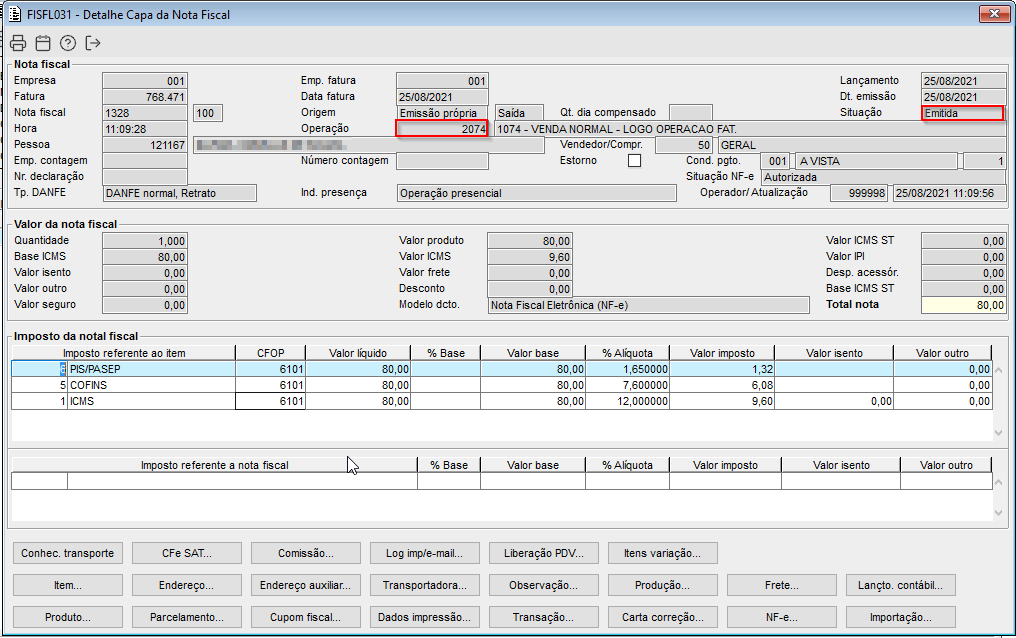The width and height of the screenshot is (1016, 638).
Task: Click the printer icon in the toolbar
Action: click(x=18, y=43)
